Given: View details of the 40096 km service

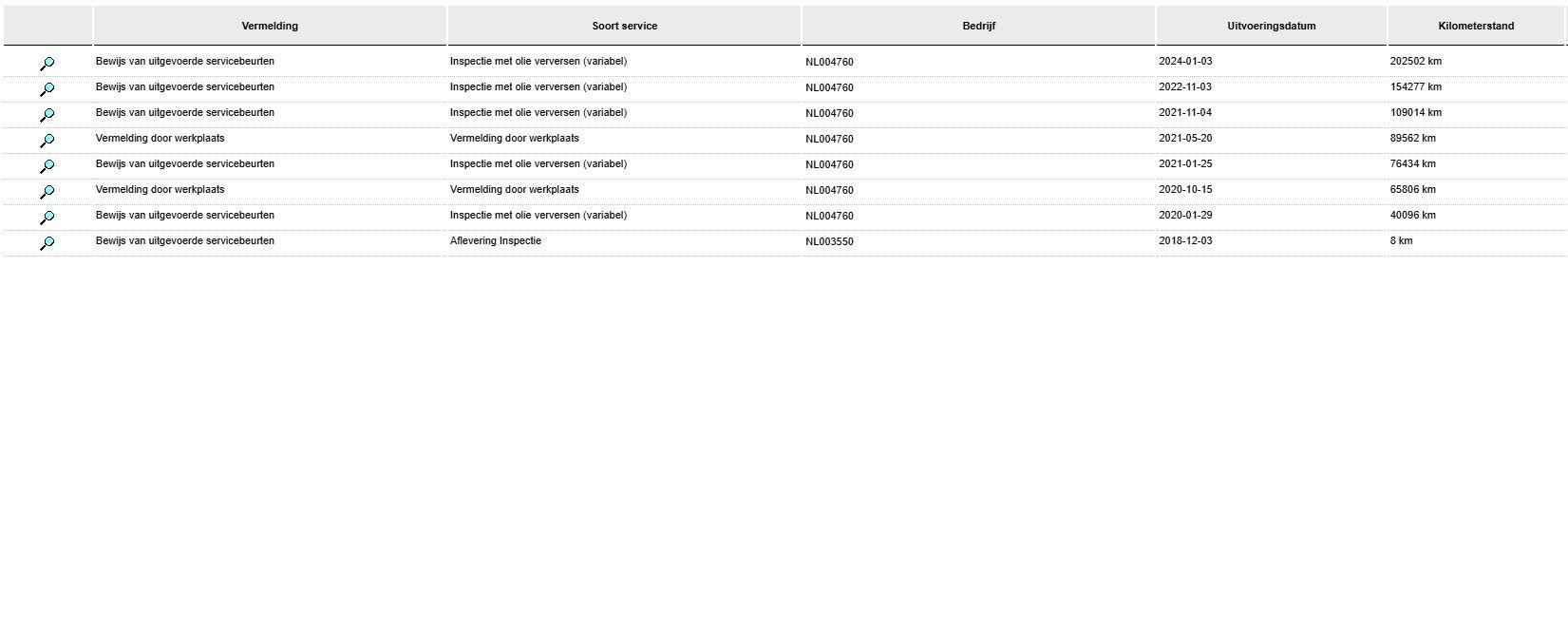Looking at the screenshot, I should [x=47, y=218].
